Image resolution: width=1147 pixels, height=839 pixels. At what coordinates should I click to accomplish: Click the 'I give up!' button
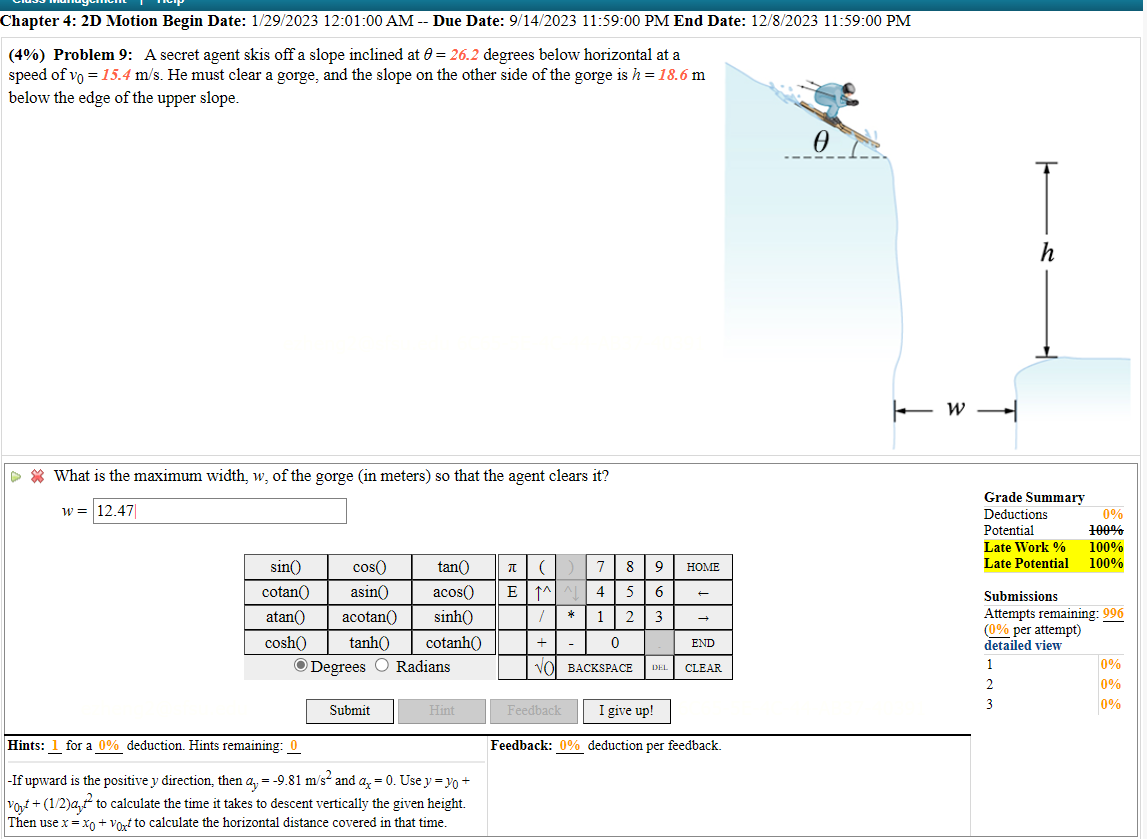626,711
